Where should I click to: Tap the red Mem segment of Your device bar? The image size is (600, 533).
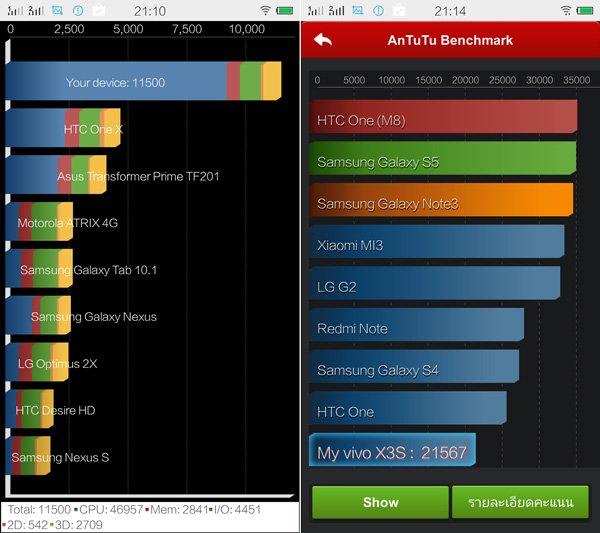pyautogui.click(x=233, y=81)
